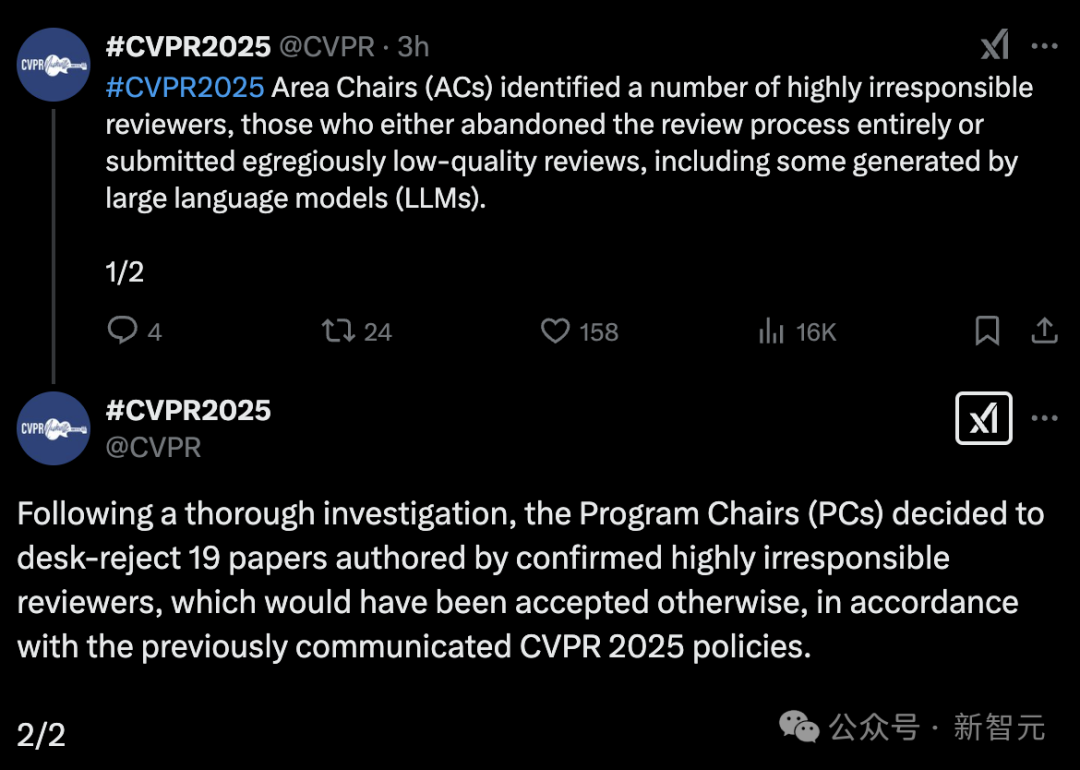This screenshot has width=1080, height=770.
Task: Select the bold #CVPR2025 display name
Action: pyautogui.click(x=186, y=46)
